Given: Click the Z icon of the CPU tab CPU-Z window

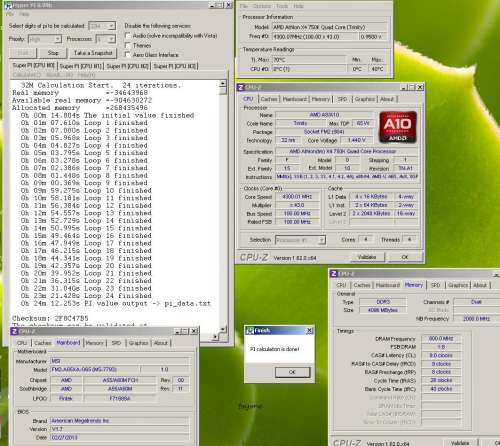Looking at the screenshot, I should (241, 87).
